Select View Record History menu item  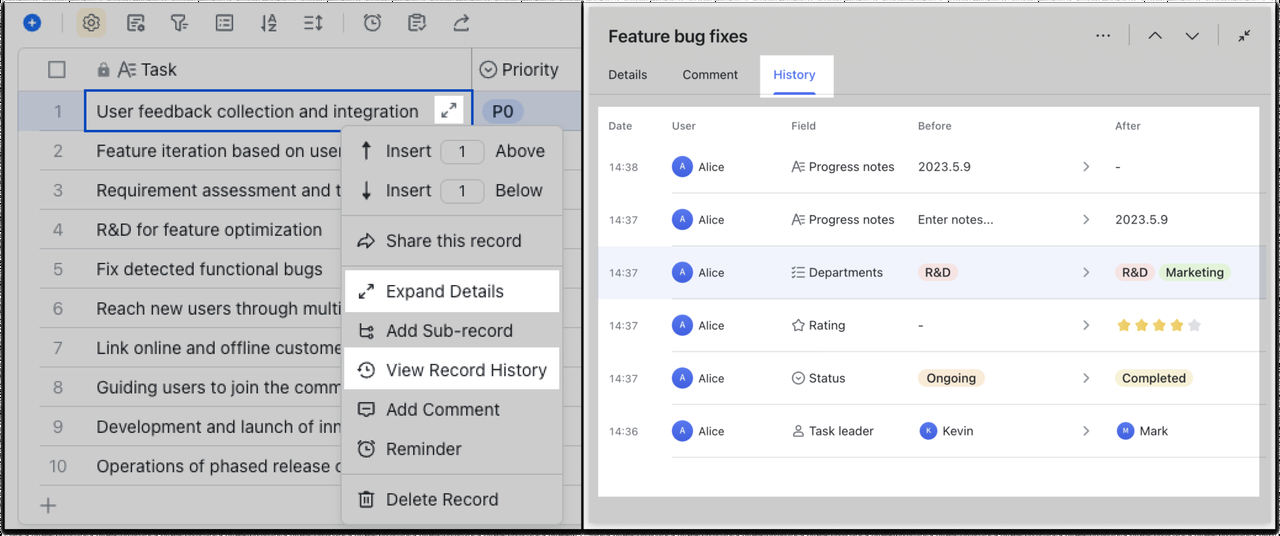tap(451, 370)
